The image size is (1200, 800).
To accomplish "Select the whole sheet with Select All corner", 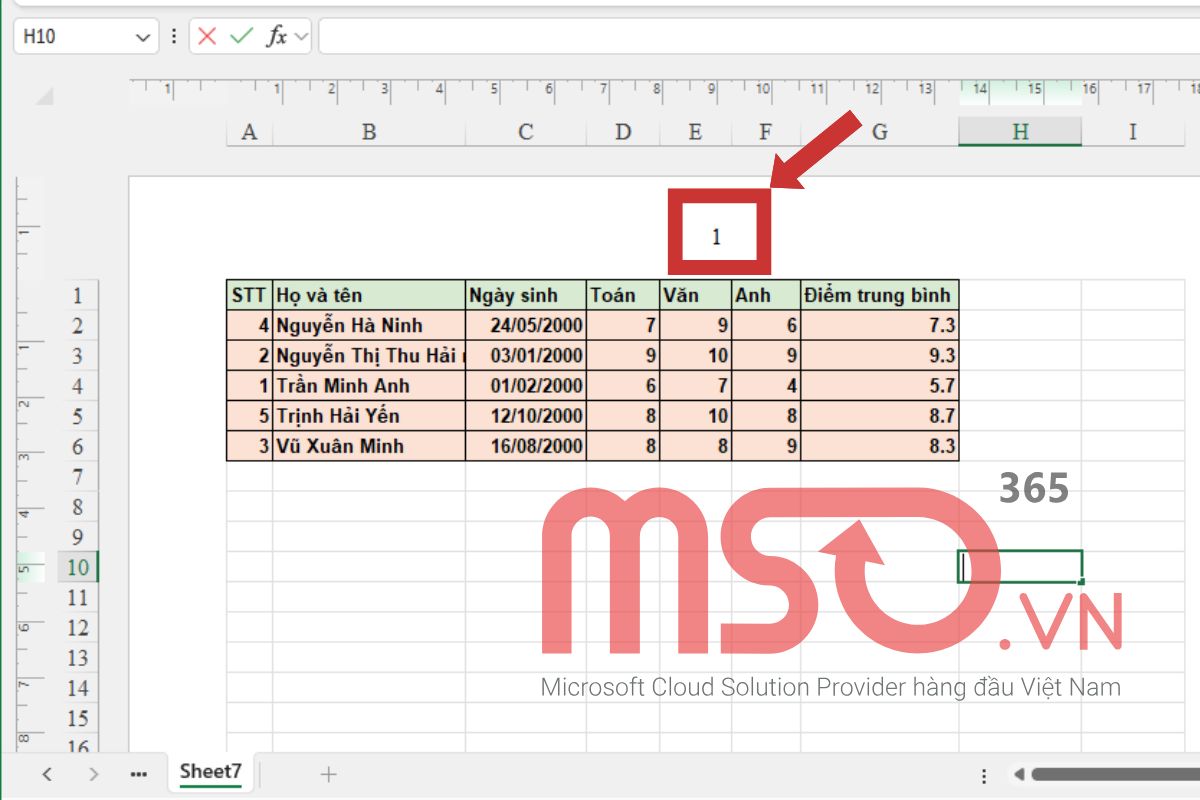I will click(x=45, y=96).
